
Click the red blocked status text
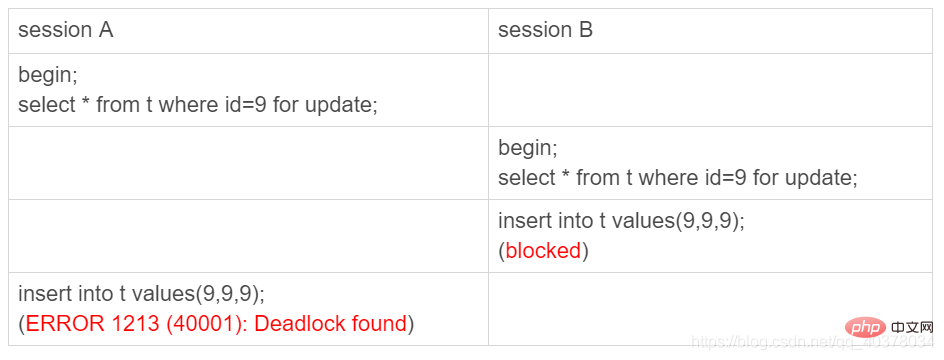click(x=544, y=250)
